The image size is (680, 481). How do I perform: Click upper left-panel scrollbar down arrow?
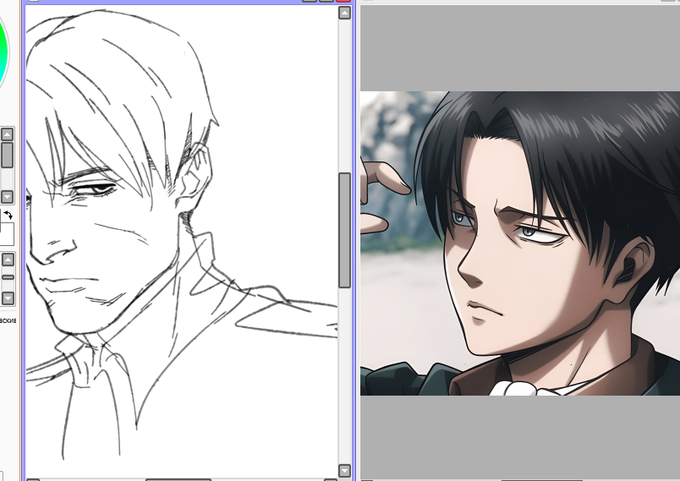coord(7,196)
